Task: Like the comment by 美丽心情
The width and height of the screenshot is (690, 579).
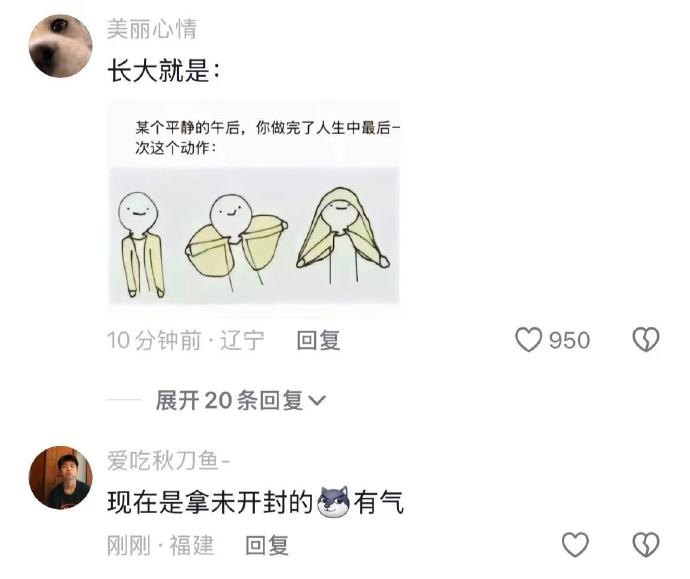Action: tap(528, 340)
